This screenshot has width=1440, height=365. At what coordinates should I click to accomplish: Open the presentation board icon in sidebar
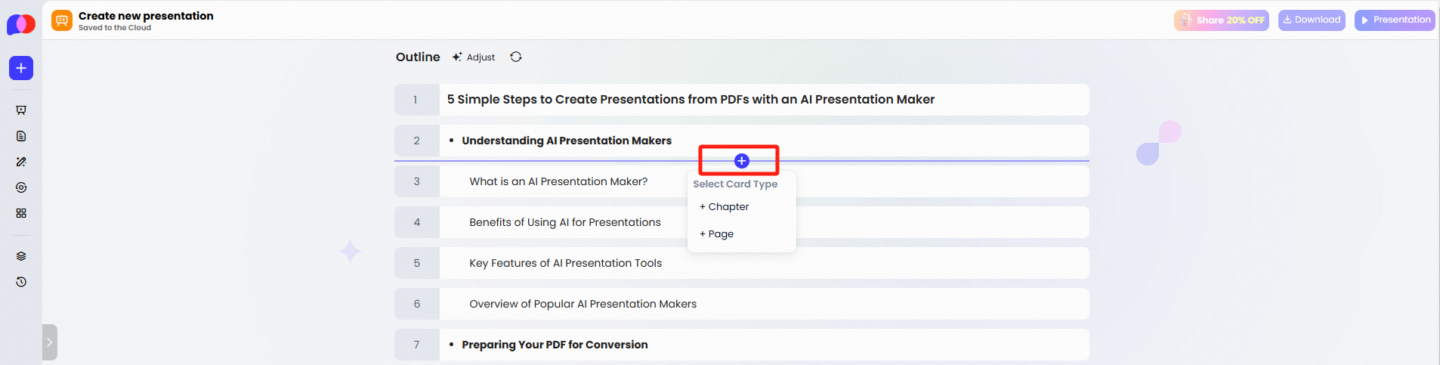[21, 110]
